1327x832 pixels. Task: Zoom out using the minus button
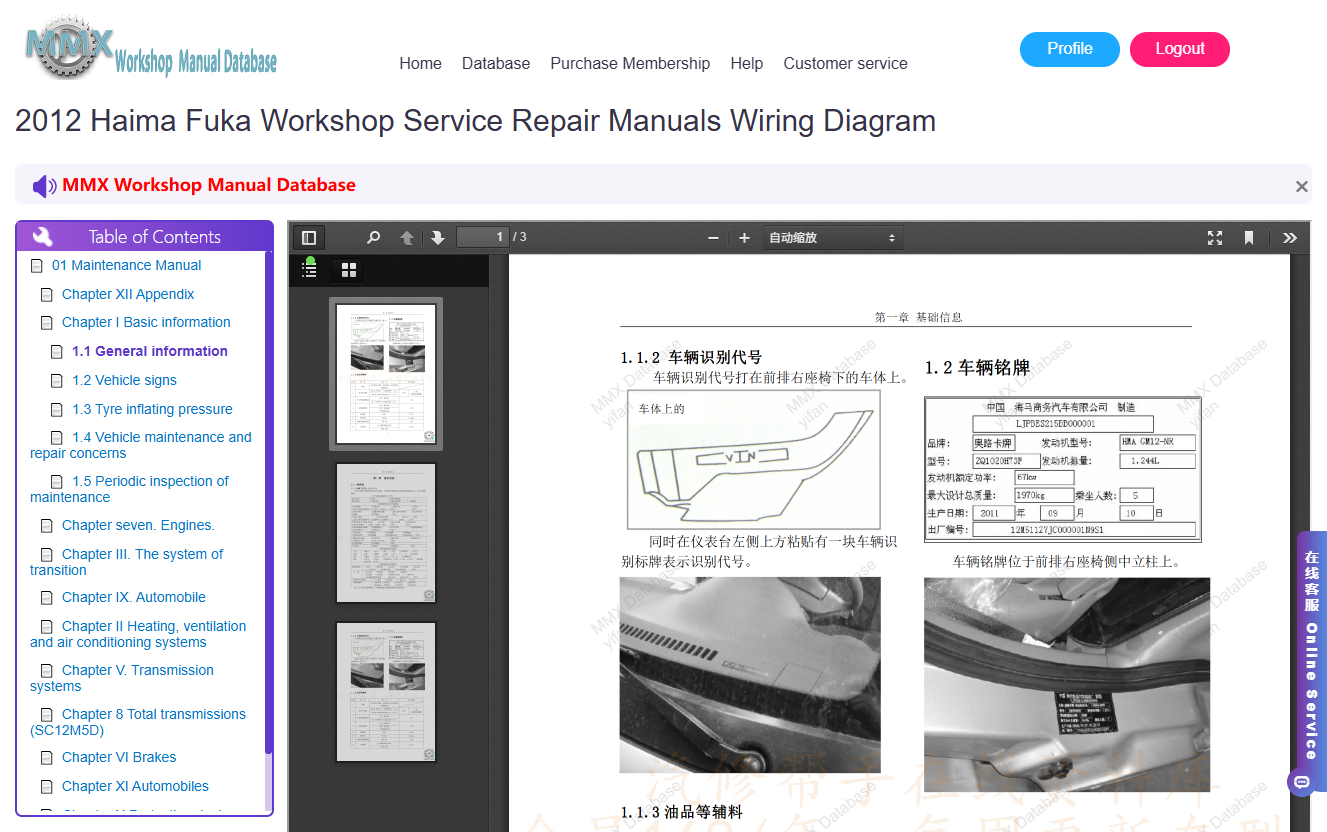click(713, 238)
